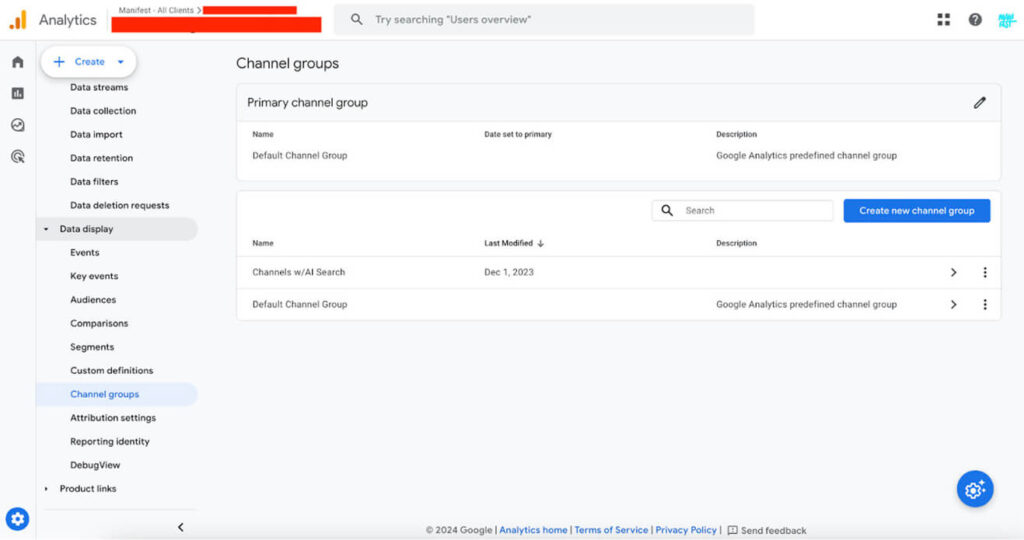1024x540 pixels.
Task: Collapse the Data display section
Action: (46, 229)
